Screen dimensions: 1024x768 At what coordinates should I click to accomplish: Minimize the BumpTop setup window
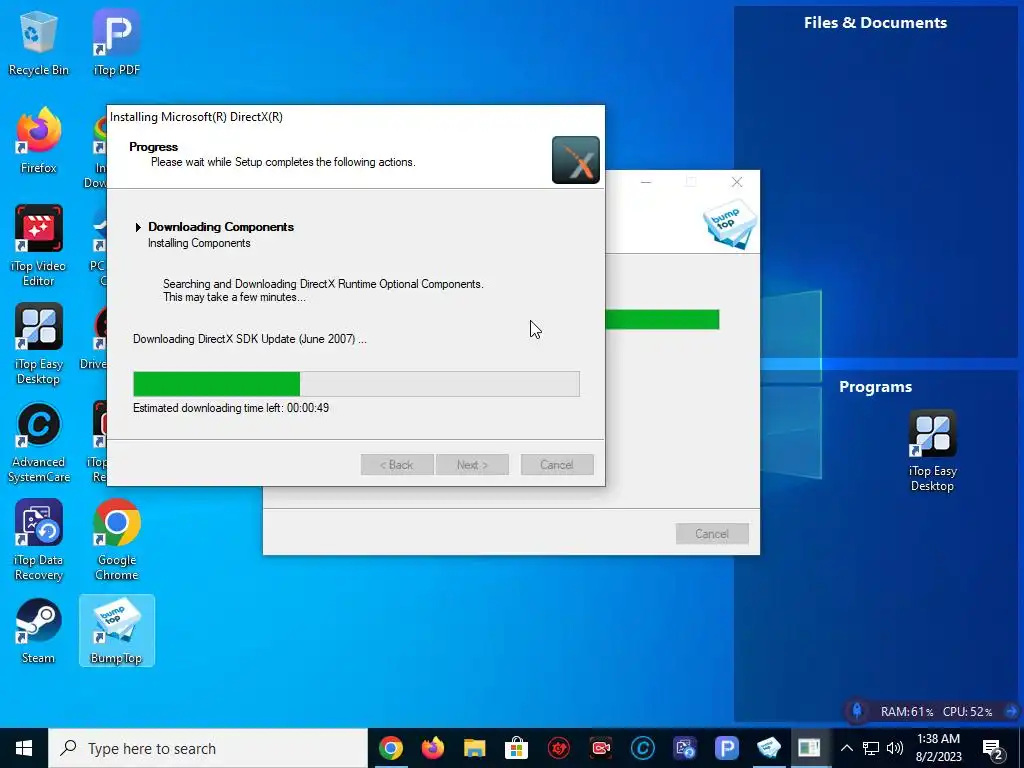coord(646,182)
